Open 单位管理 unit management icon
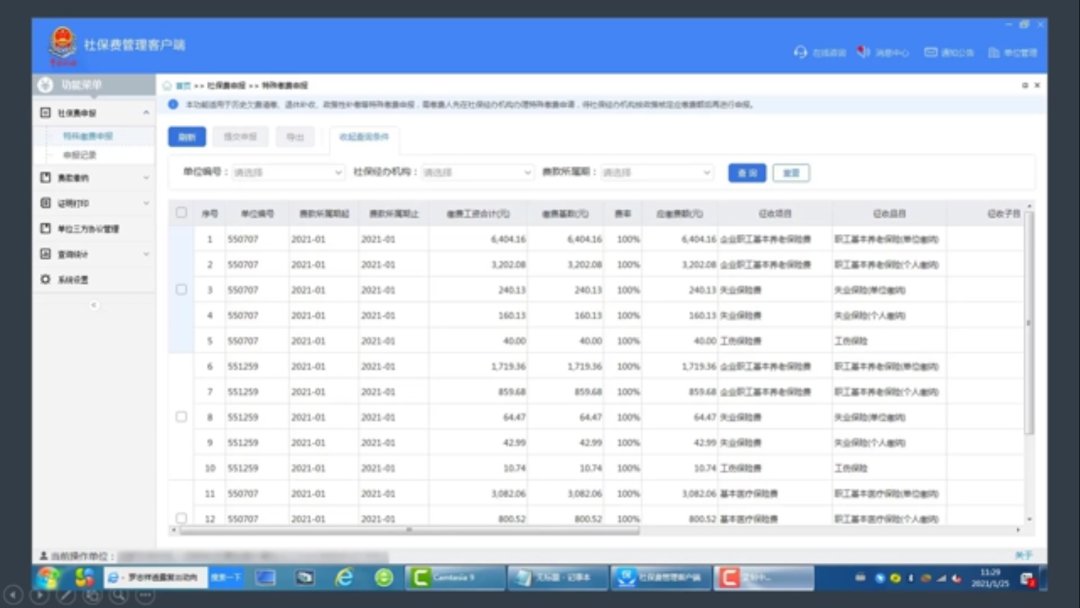The height and width of the screenshot is (608, 1080). [994, 52]
